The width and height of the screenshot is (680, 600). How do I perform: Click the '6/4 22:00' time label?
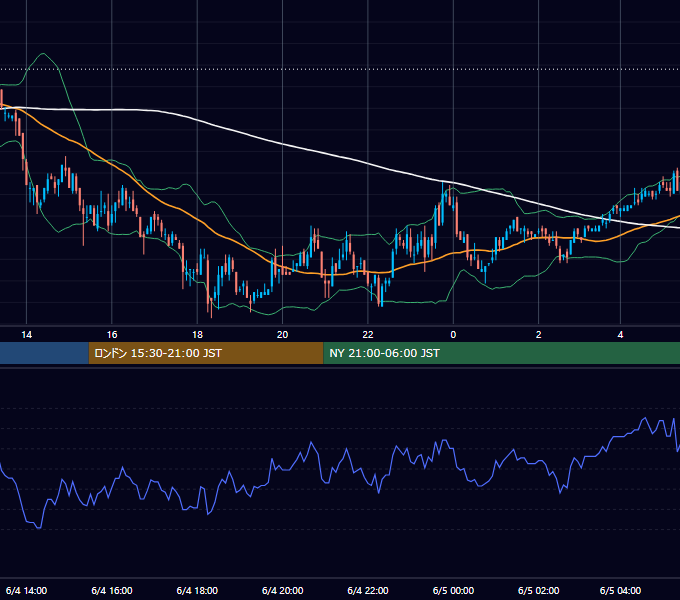pos(368,590)
